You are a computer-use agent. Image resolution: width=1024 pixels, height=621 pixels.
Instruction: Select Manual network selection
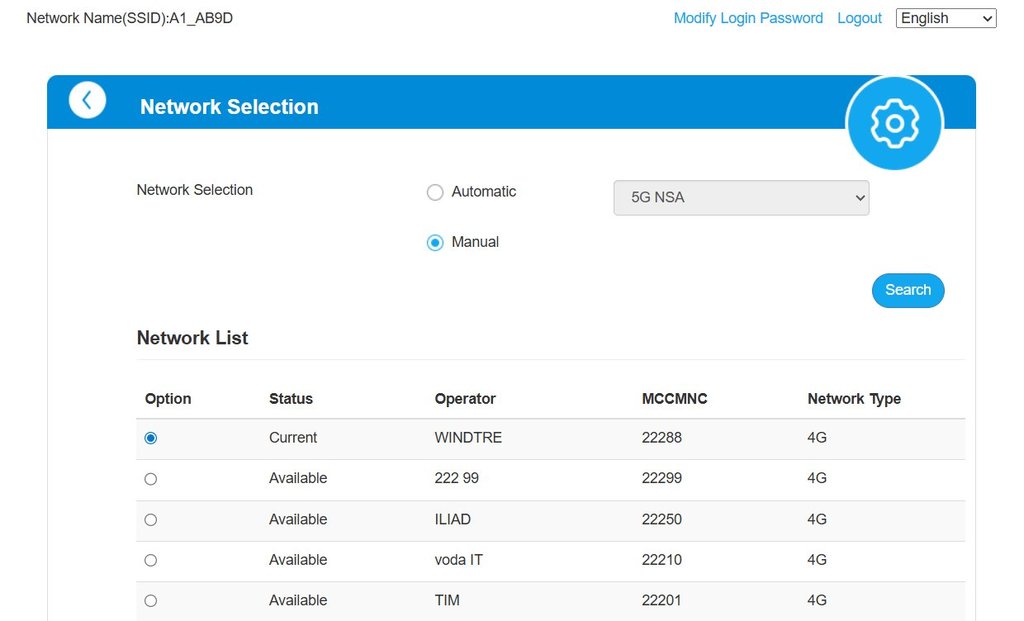tap(435, 242)
